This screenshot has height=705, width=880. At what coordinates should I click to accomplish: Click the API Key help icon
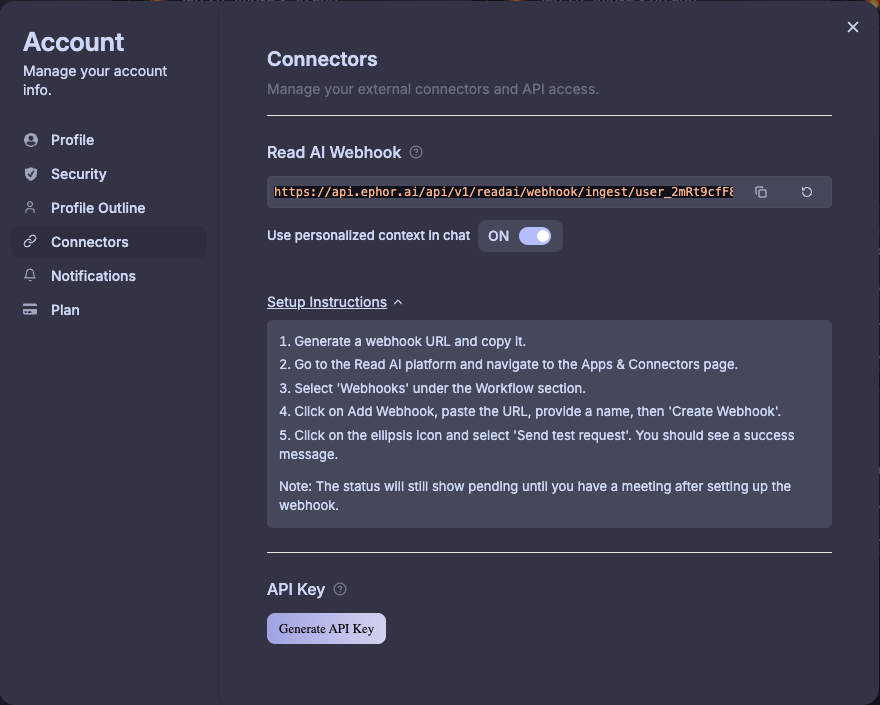click(x=340, y=589)
